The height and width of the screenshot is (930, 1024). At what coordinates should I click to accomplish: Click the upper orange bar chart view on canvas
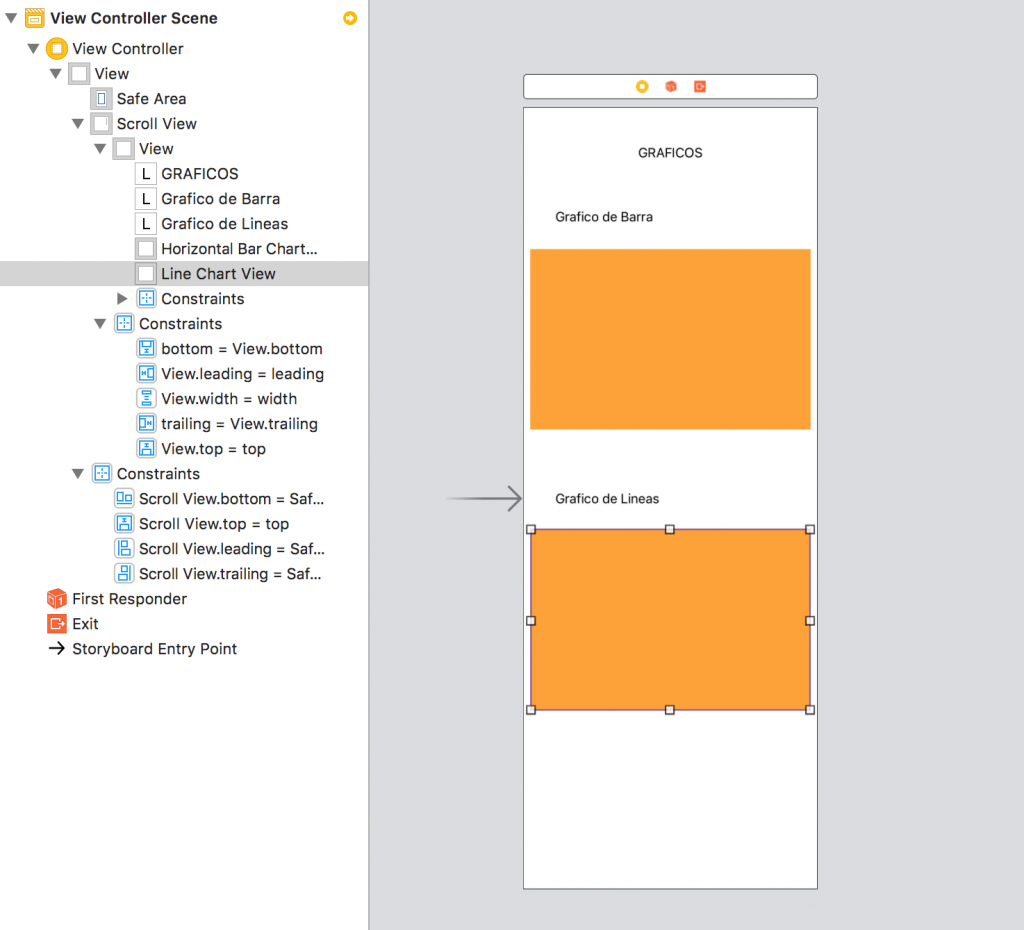670,339
